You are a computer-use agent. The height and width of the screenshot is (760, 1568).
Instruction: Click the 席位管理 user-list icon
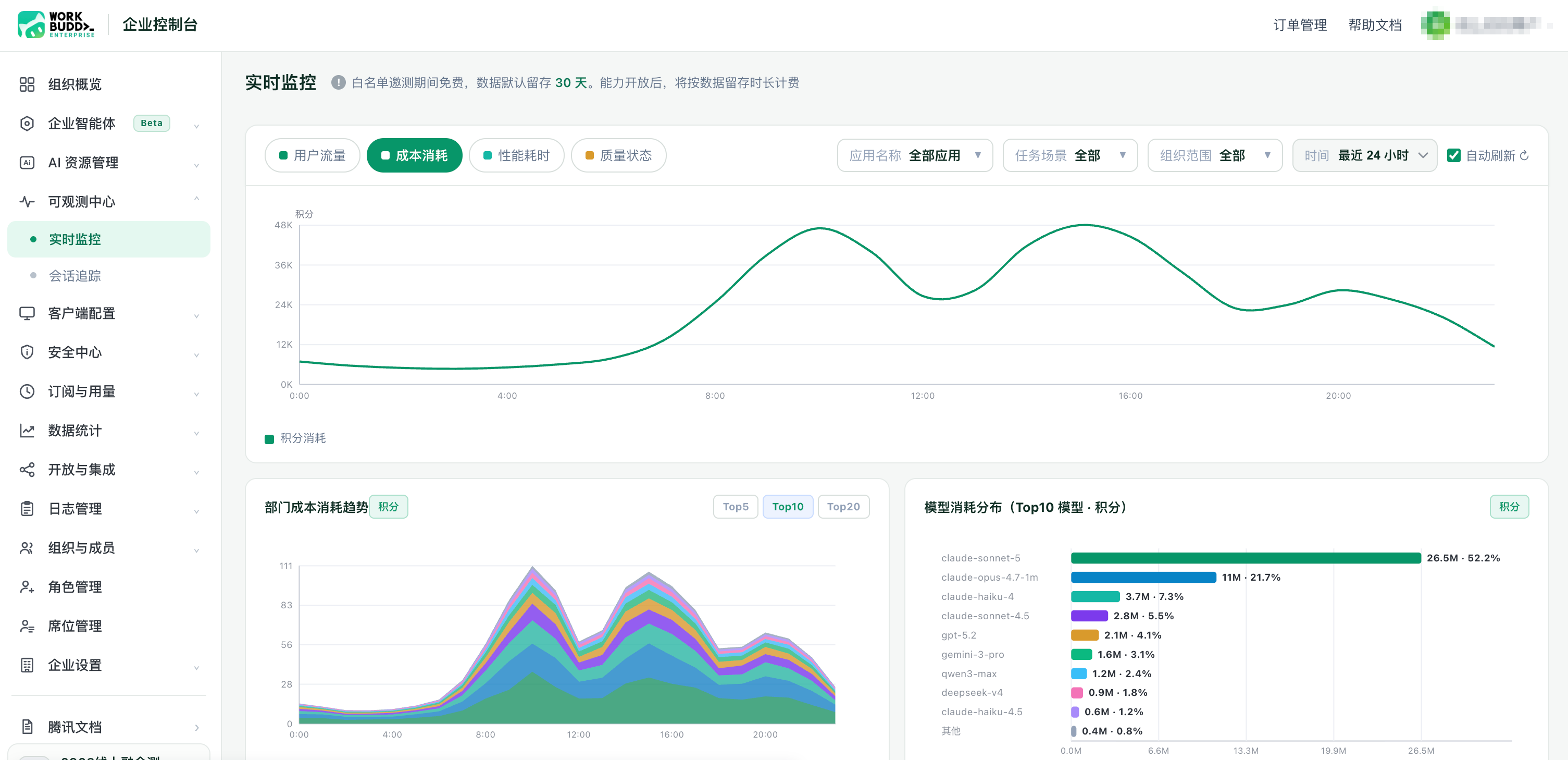coord(27,626)
